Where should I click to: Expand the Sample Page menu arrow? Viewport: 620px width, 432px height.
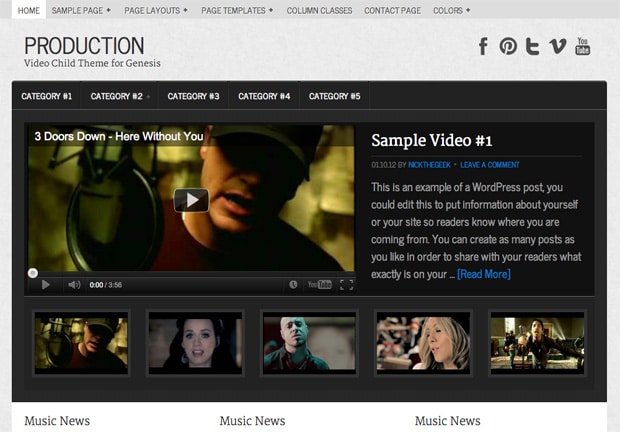(108, 10)
